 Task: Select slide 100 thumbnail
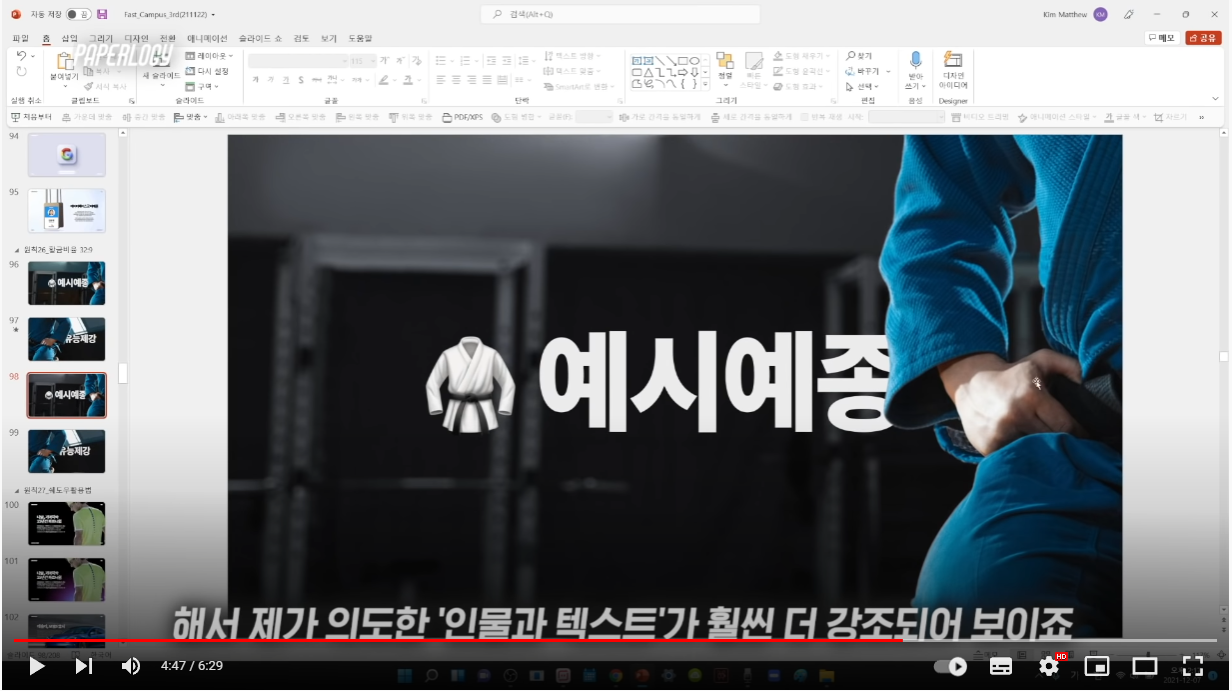(66, 523)
